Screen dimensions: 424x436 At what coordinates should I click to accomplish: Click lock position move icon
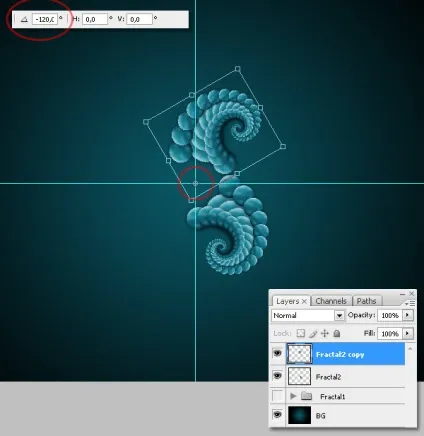325,333
